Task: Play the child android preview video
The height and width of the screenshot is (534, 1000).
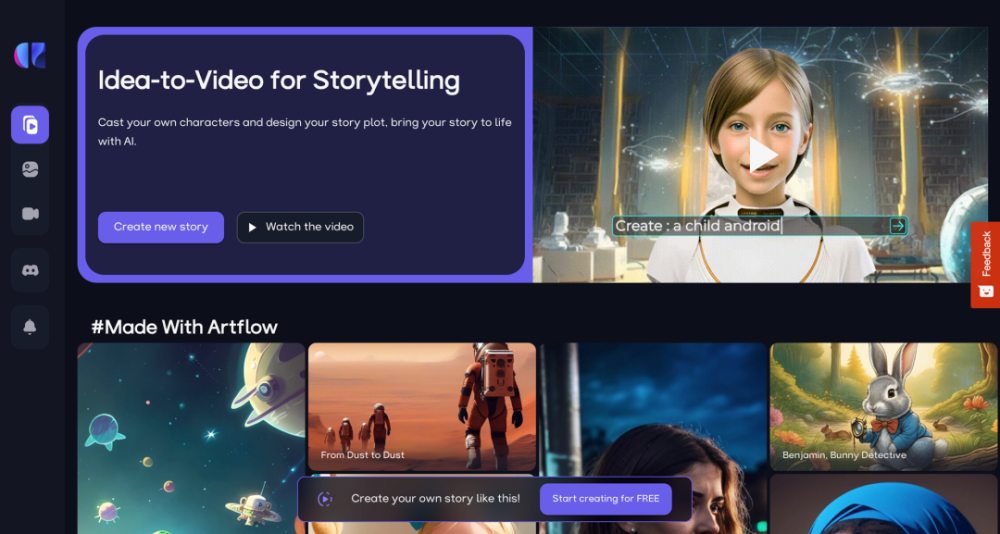Action: pos(762,155)
